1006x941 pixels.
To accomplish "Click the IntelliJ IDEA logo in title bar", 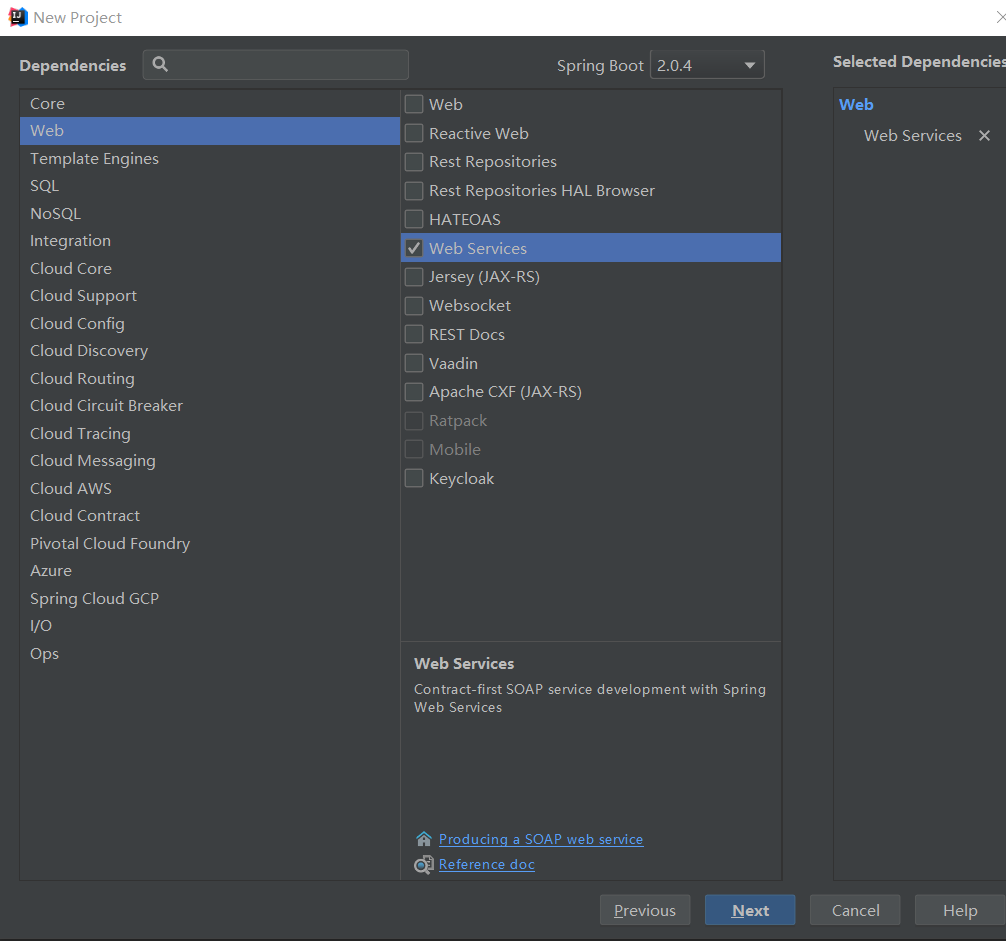I will coord(17,17).
